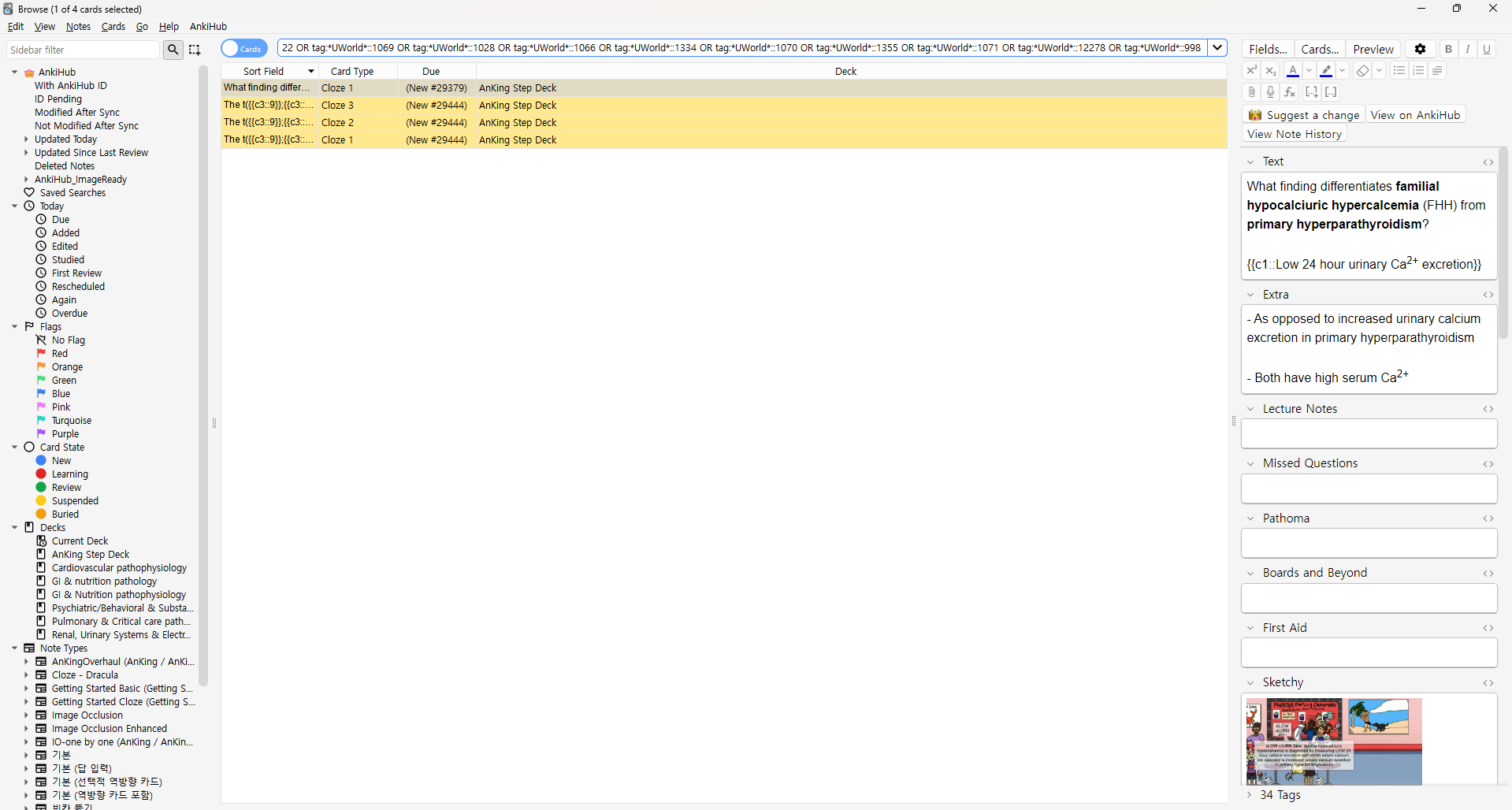Click the Suggest a change button
Screen dimensions: 1512x810
click(x=1304, y=115)
